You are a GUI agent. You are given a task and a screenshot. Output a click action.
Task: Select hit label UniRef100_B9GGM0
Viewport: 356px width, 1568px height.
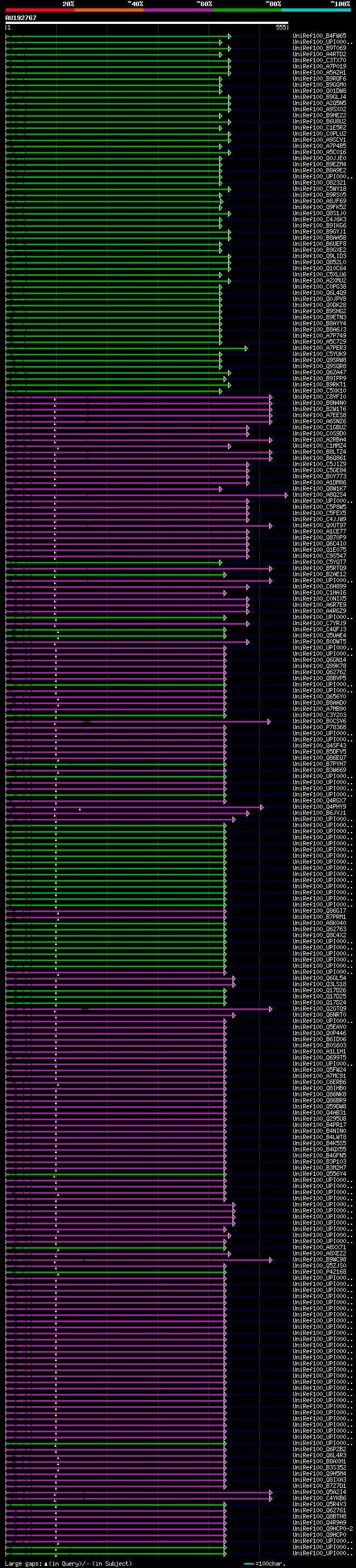click(319, 85)
